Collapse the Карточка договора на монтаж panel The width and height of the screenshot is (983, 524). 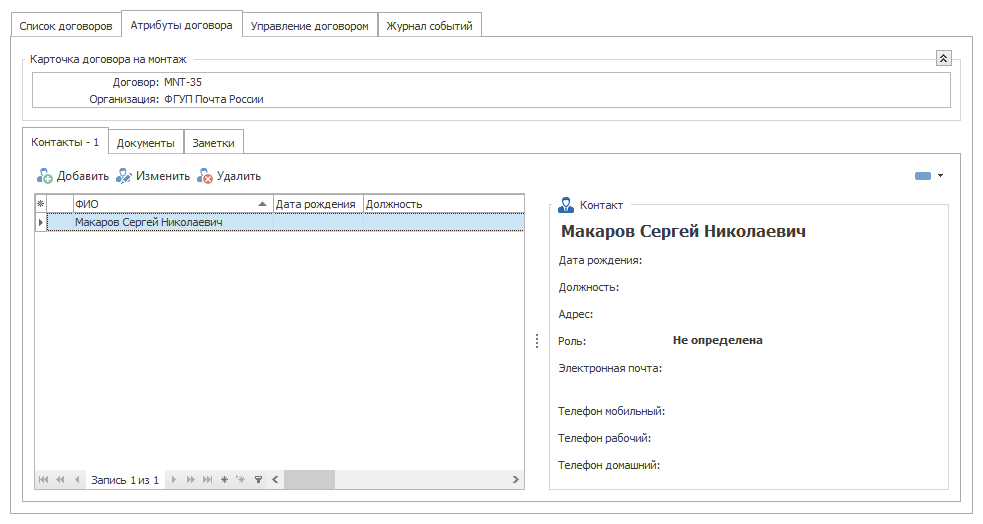[x=944, y=58]
